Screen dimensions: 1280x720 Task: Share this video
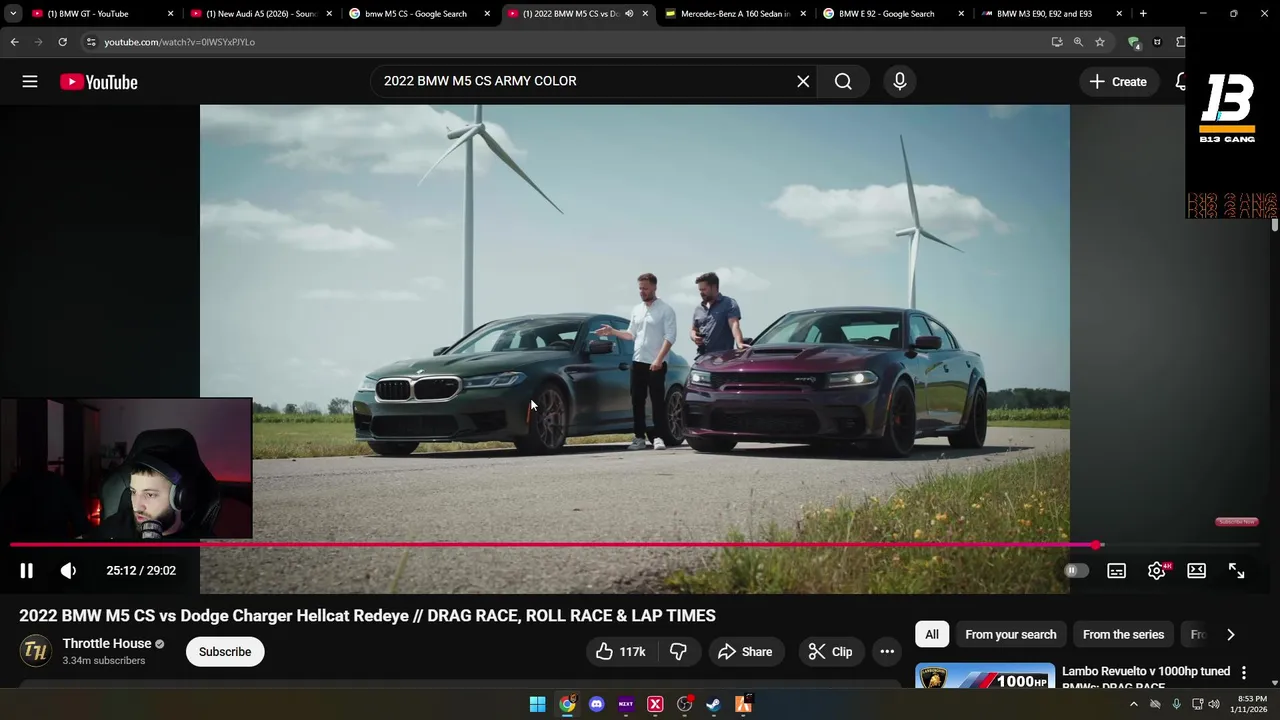pyautogui.click(x=745, y=652)
